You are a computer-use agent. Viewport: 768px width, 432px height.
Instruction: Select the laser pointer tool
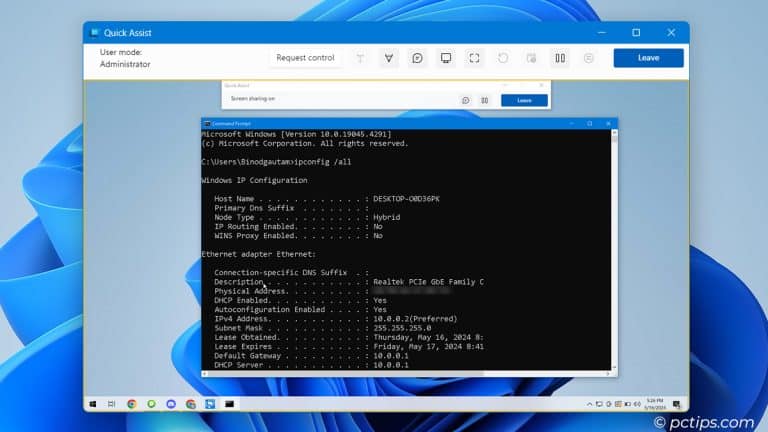(x=389, y=58)
